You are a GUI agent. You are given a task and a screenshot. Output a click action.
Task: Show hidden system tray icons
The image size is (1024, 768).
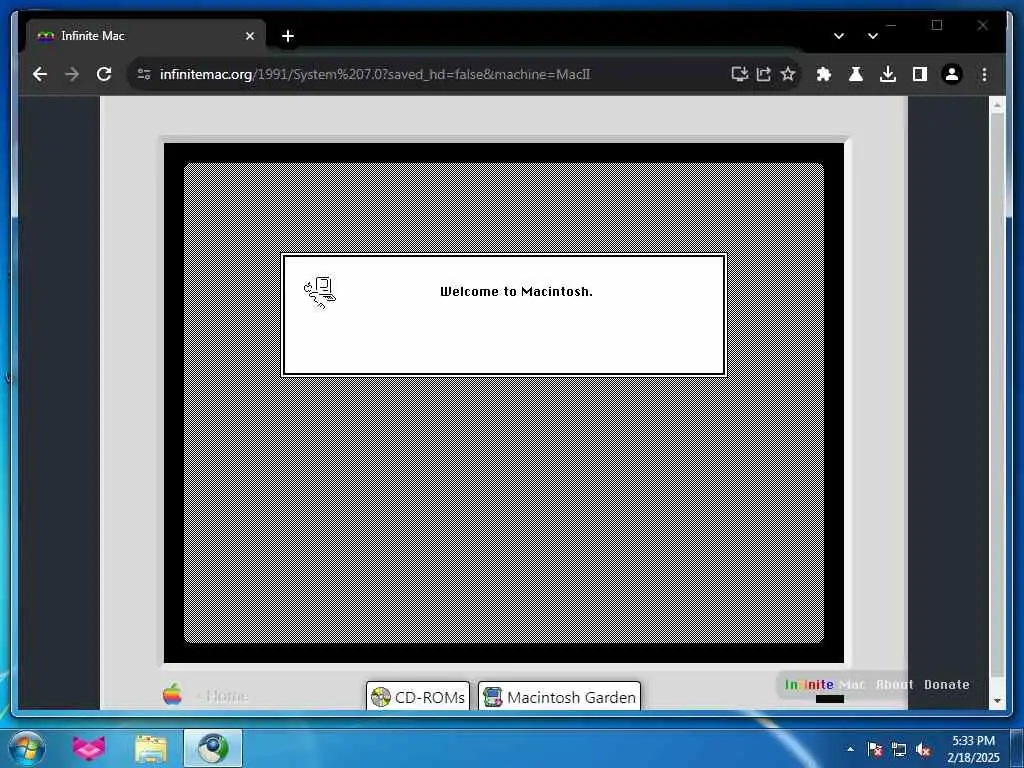pyautogui.click(x=850, y=749)
